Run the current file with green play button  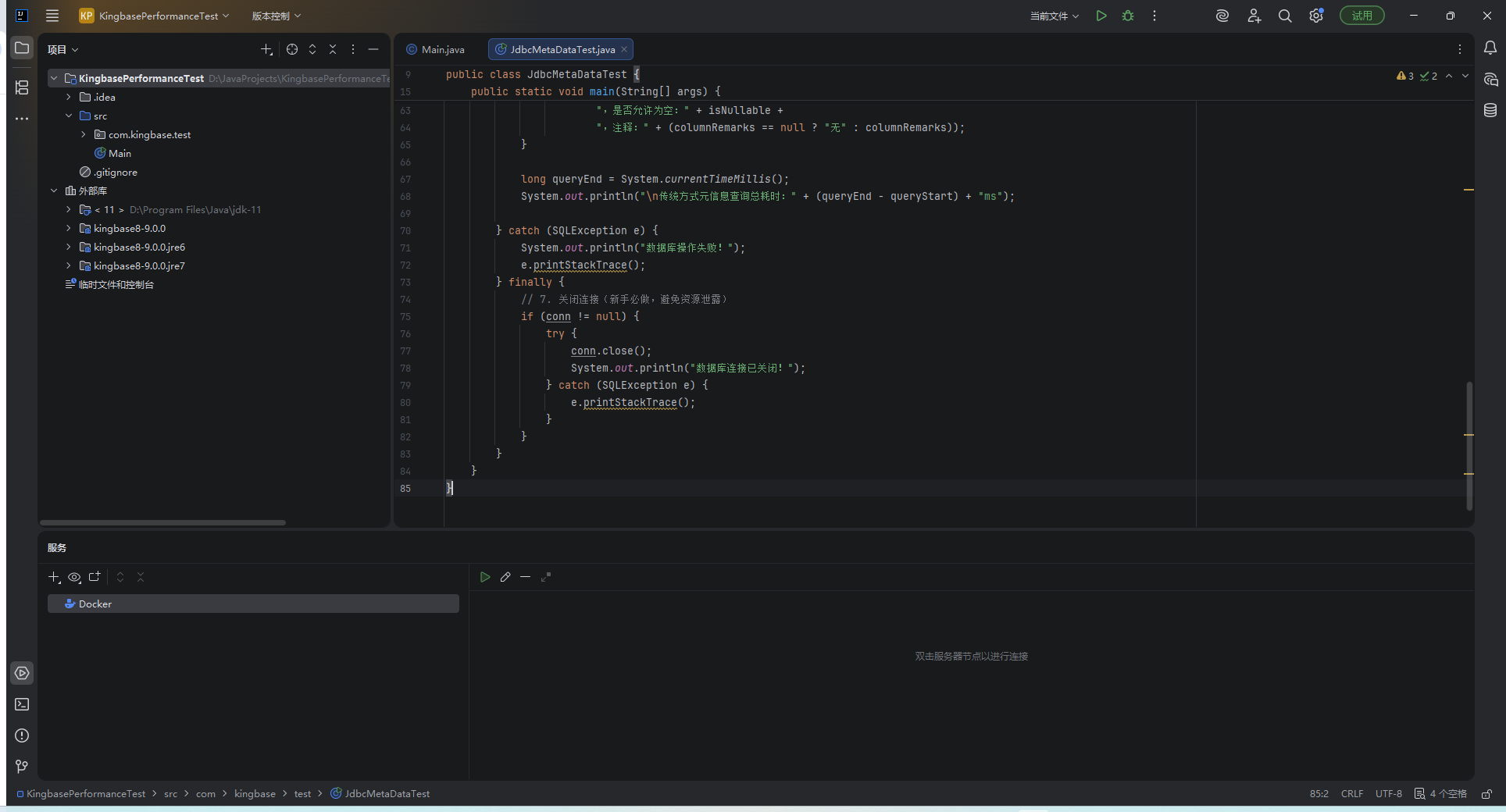[x=1101, y=16]
